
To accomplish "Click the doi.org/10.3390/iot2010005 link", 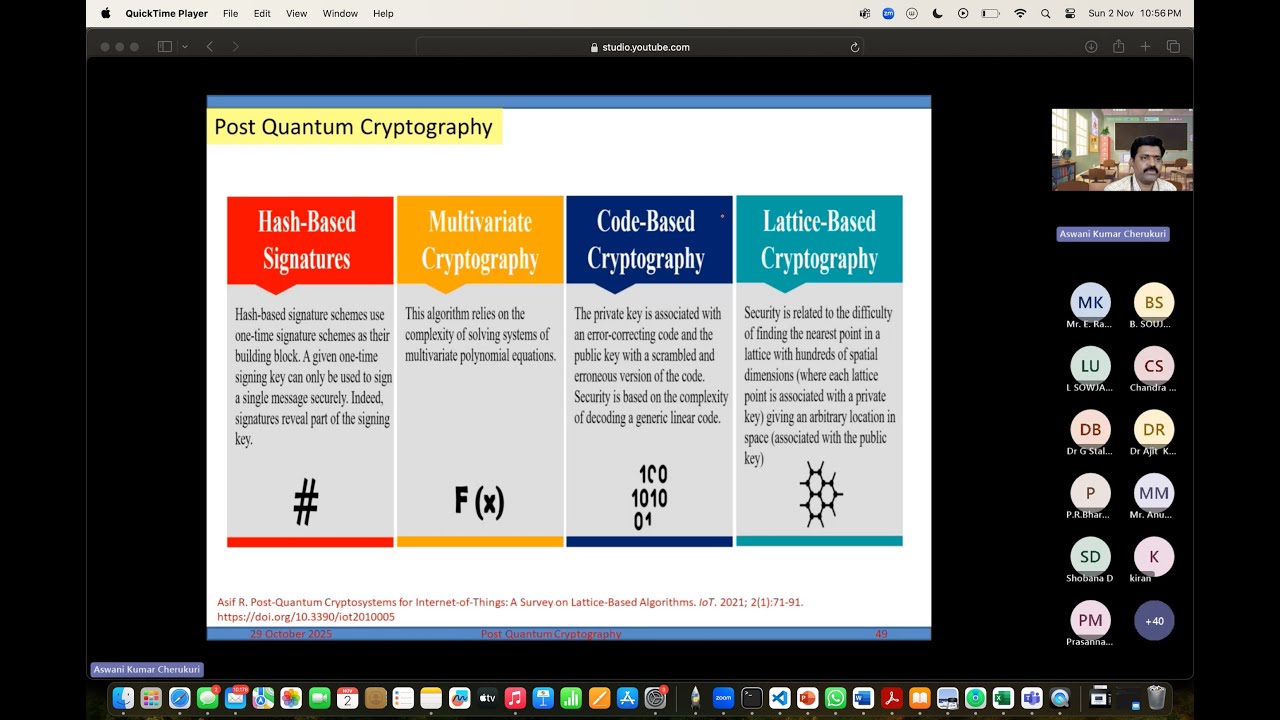I will (305, 616).
